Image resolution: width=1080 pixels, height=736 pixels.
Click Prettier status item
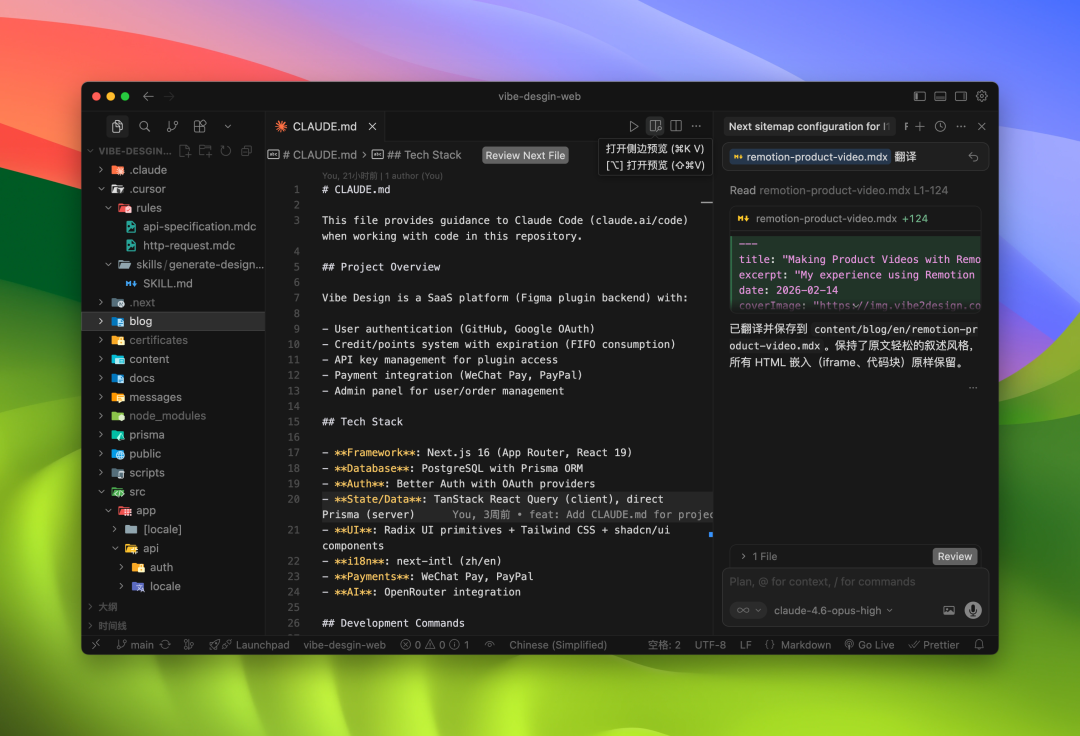click(934, 645)
